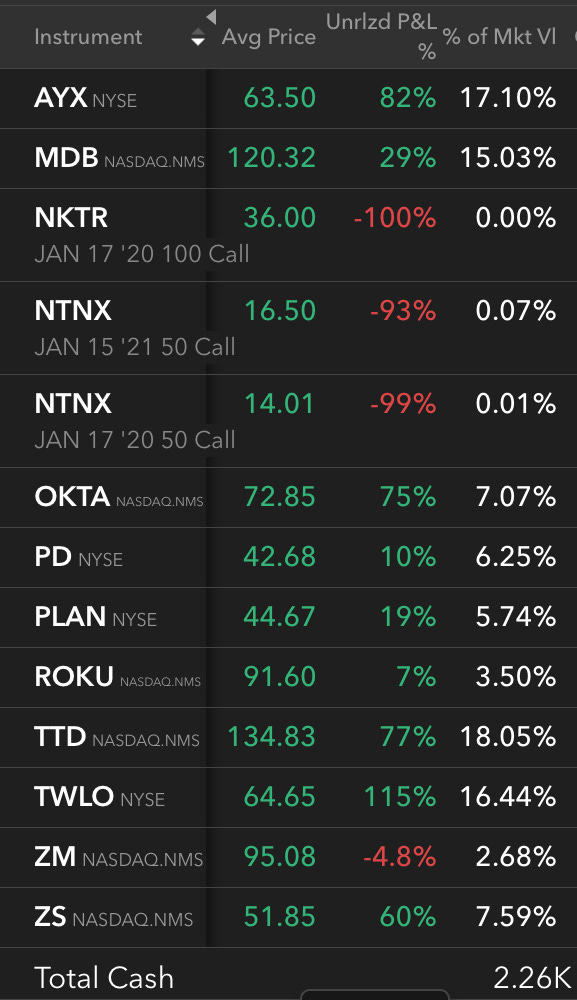577x1000 pixels.
Task: Select the ROKU position row
Action: pos(288,677)
